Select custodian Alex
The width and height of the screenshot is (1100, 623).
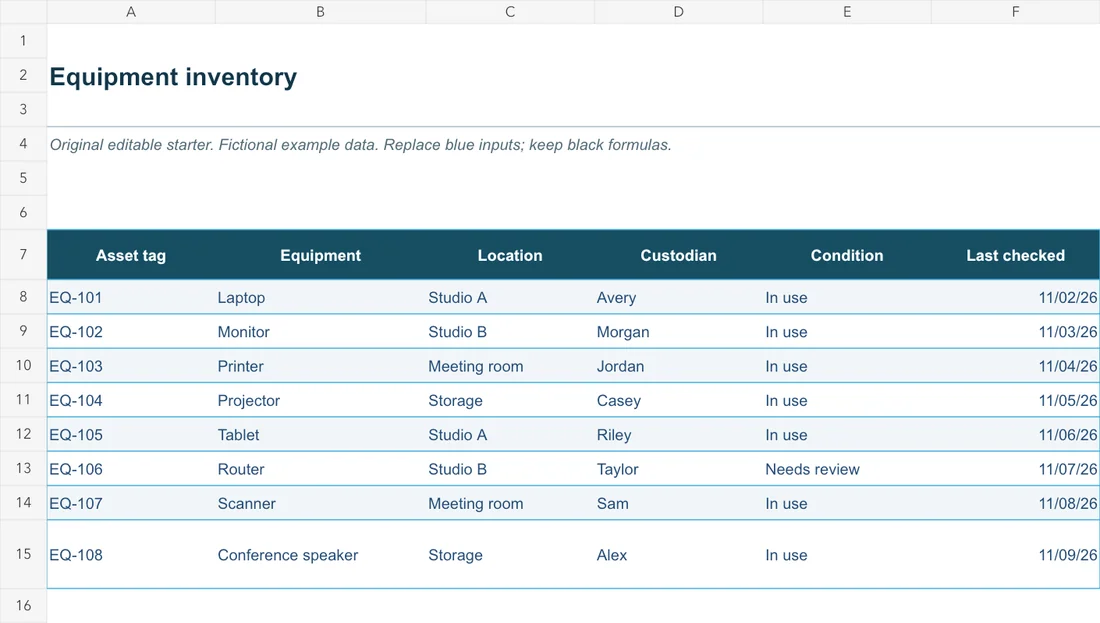pos(678,555)
